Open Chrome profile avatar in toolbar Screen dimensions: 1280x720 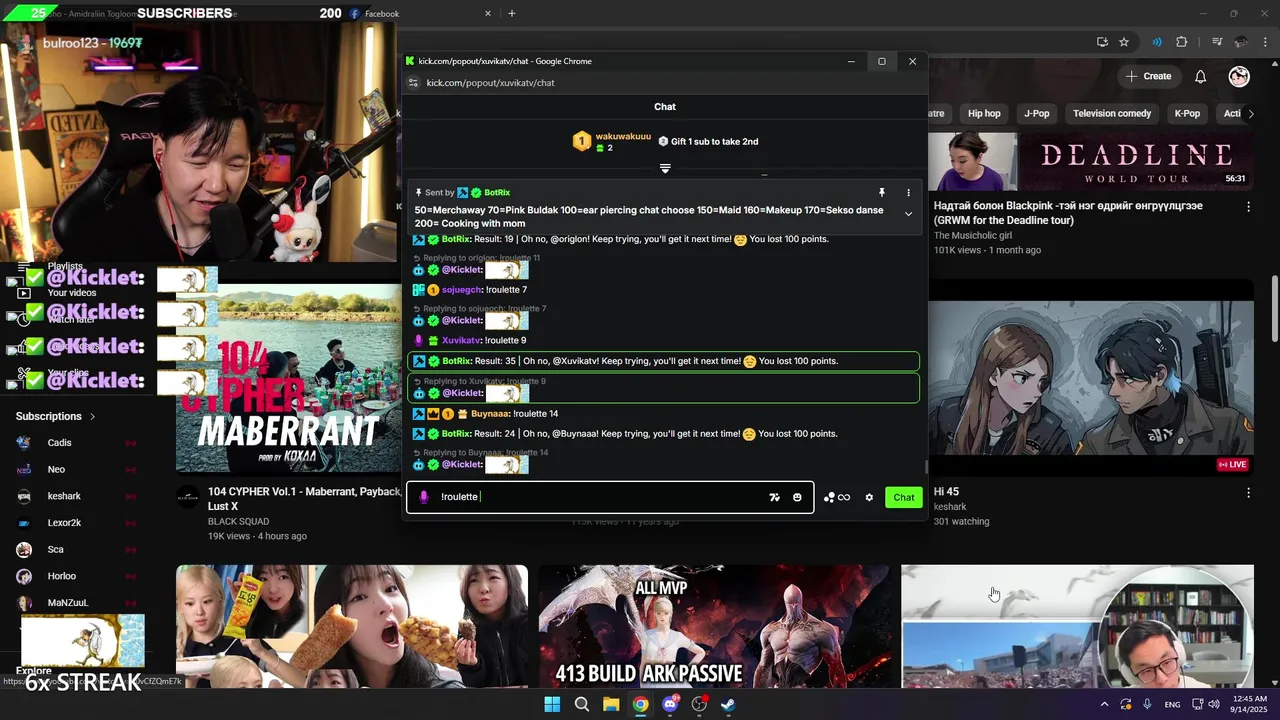pyautogui.click(x=1242, y=42)
